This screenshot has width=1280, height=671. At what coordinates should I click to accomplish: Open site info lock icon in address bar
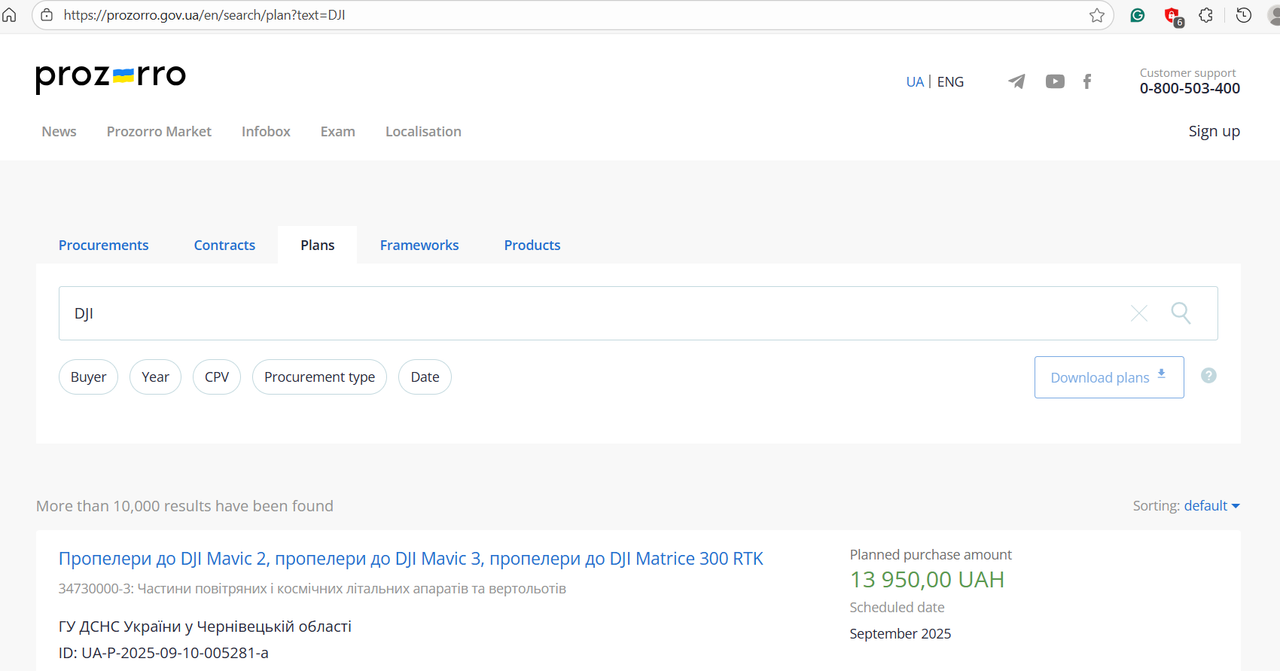46,15
